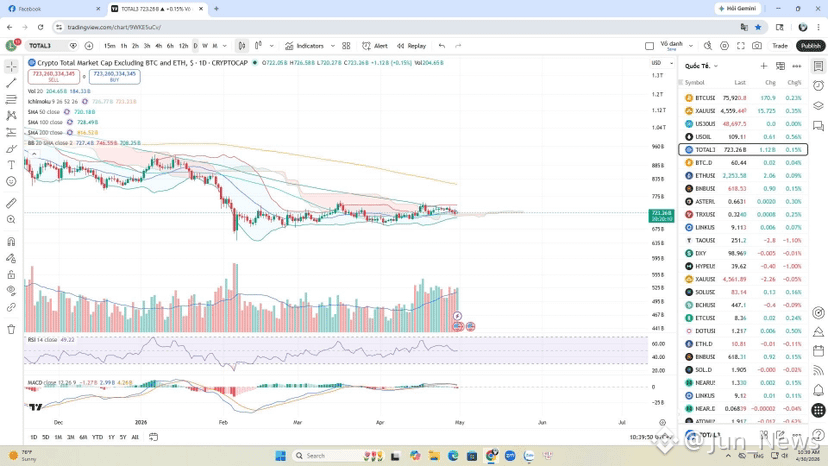Enter fullscreen mode
Viewport: 828px width, 466px height.
pos(741,46)
